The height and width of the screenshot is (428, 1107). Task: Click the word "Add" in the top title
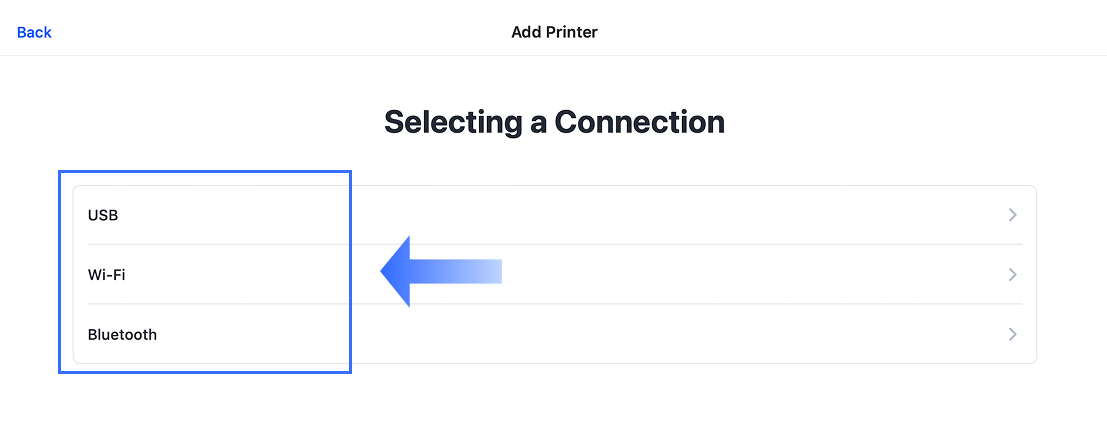coord(526,32)
